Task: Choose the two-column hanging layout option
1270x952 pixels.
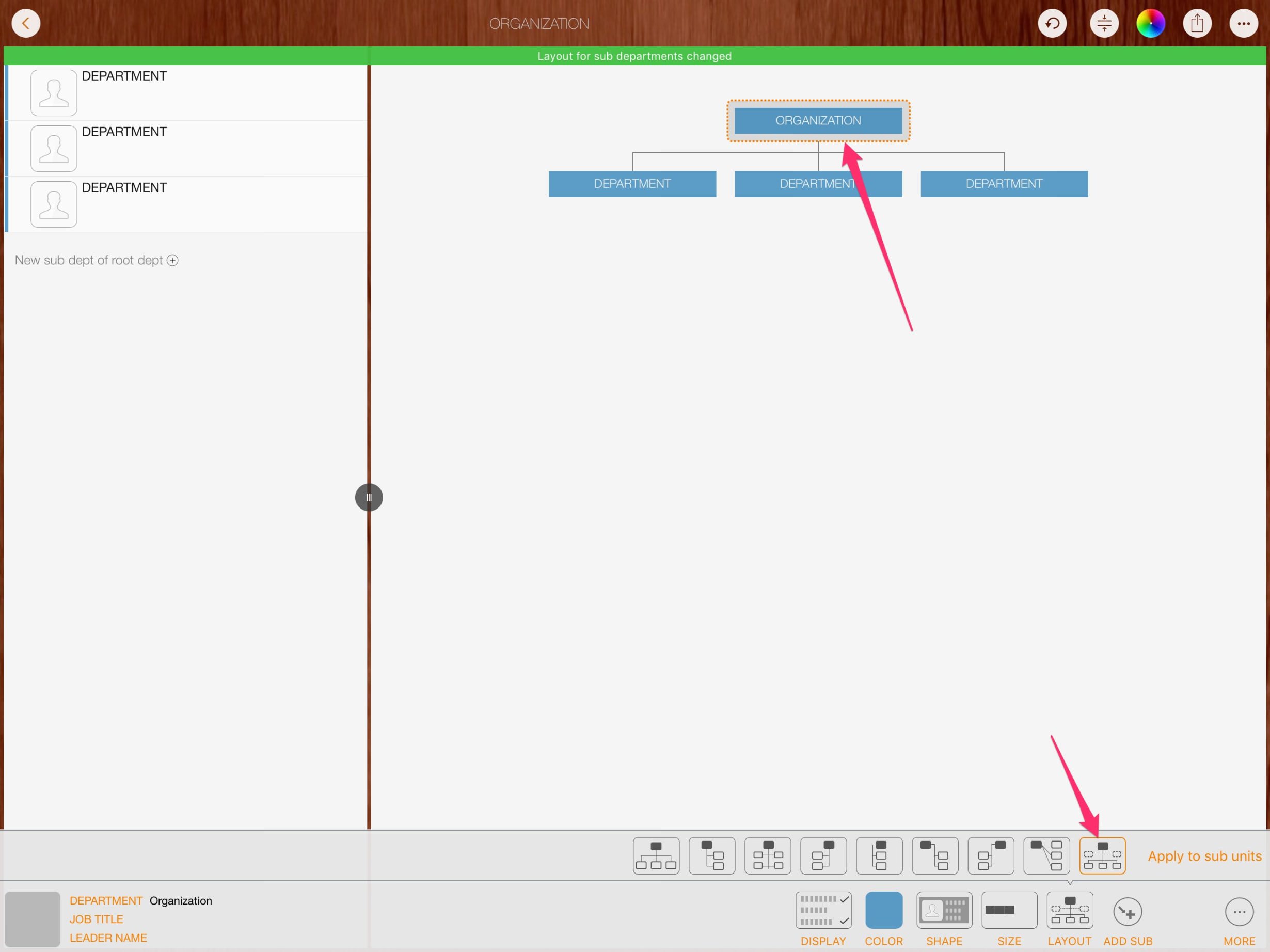Action: click(767, 855)
